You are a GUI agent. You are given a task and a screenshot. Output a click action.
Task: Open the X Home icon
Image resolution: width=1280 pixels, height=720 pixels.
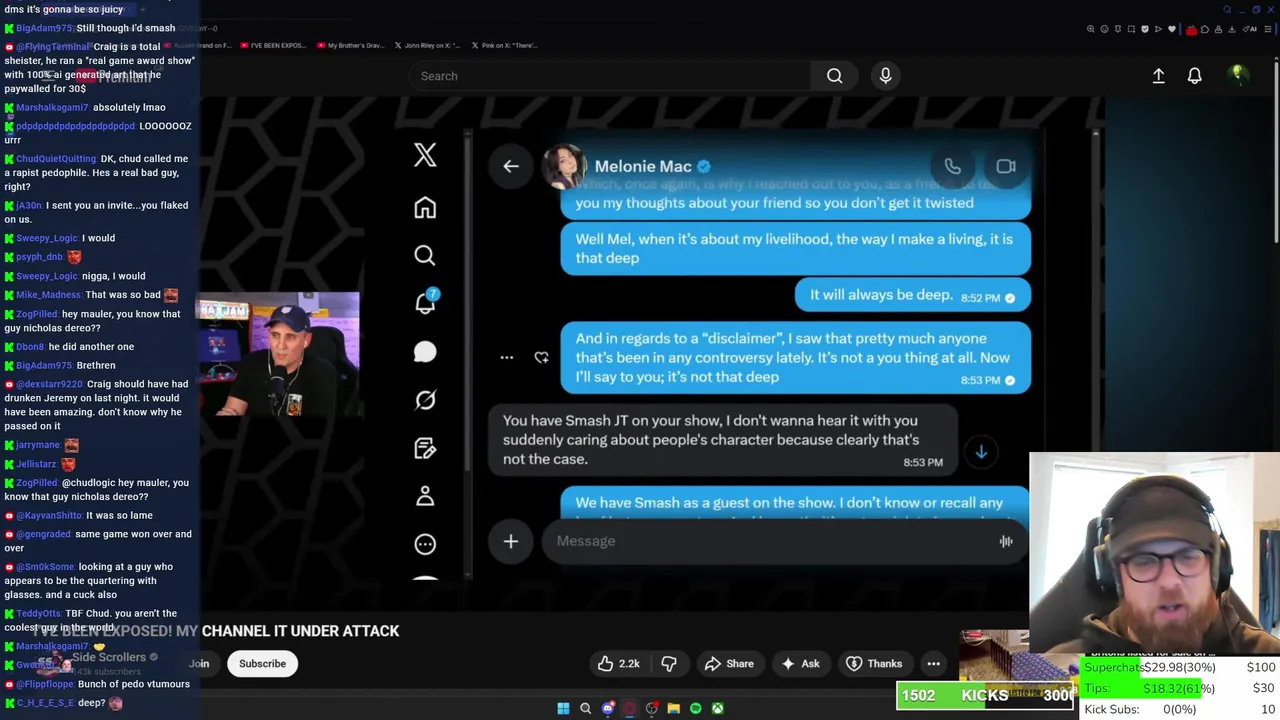click(x=425, y=207)
